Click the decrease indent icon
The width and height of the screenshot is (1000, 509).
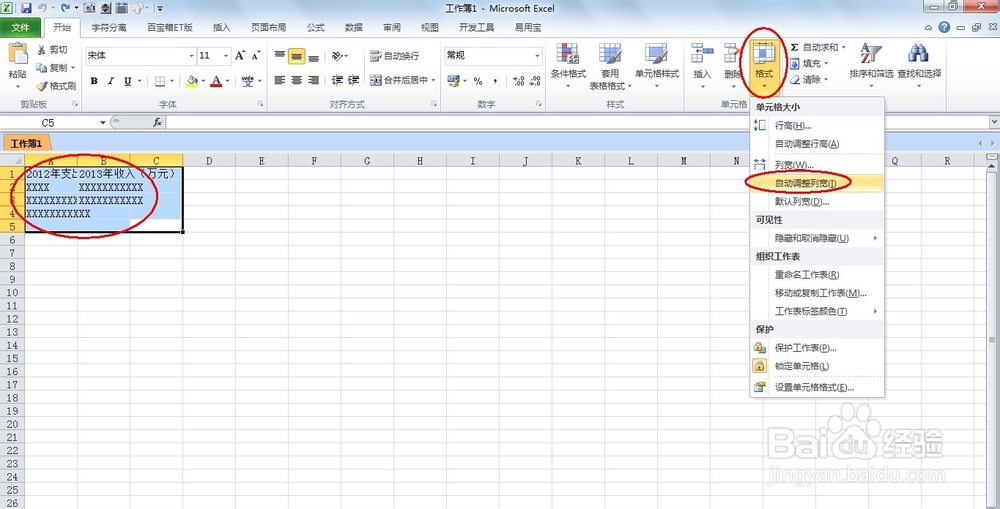coord(337,80)
